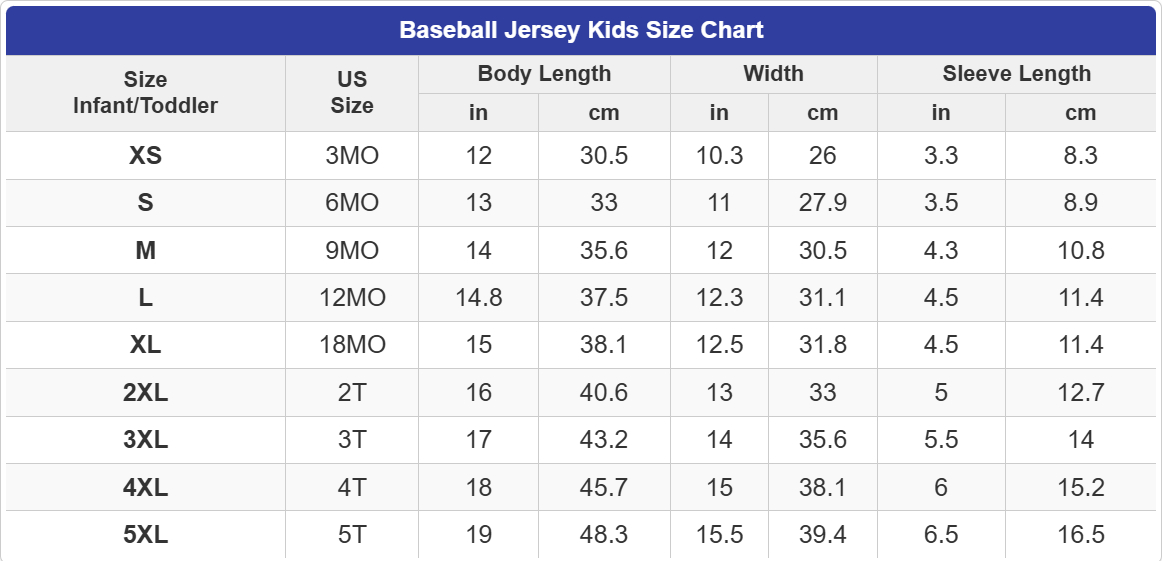Click the 12MO US size cell
Viewport: 1162px width, 561px height.
click(x=352, y=298)
